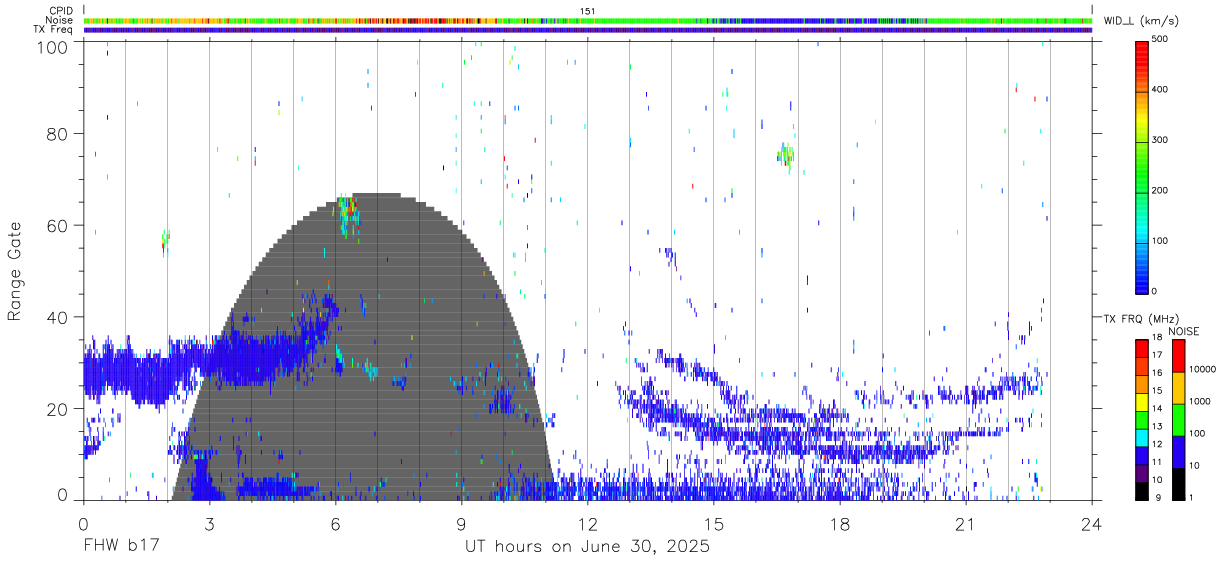Click the "100" label on the NOISE legend

pos(1198,434)
